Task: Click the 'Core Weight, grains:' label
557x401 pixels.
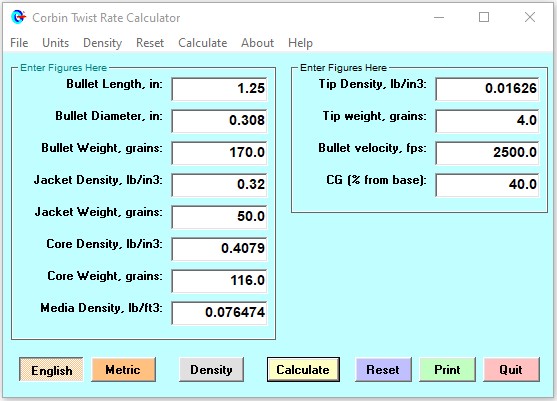Action: click(105, 276)
